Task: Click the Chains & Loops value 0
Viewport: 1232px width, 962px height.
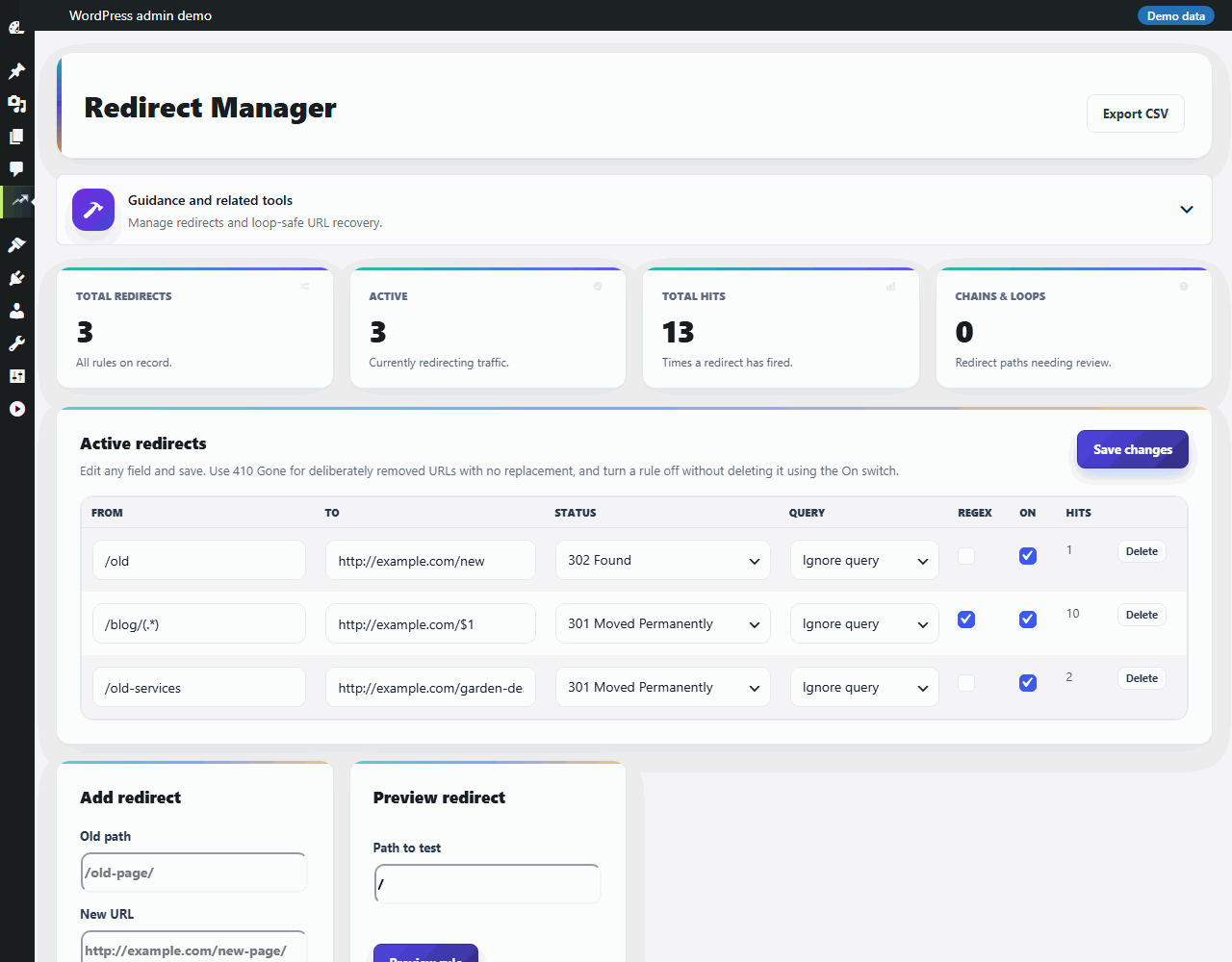Action: (x=964, y=332)
